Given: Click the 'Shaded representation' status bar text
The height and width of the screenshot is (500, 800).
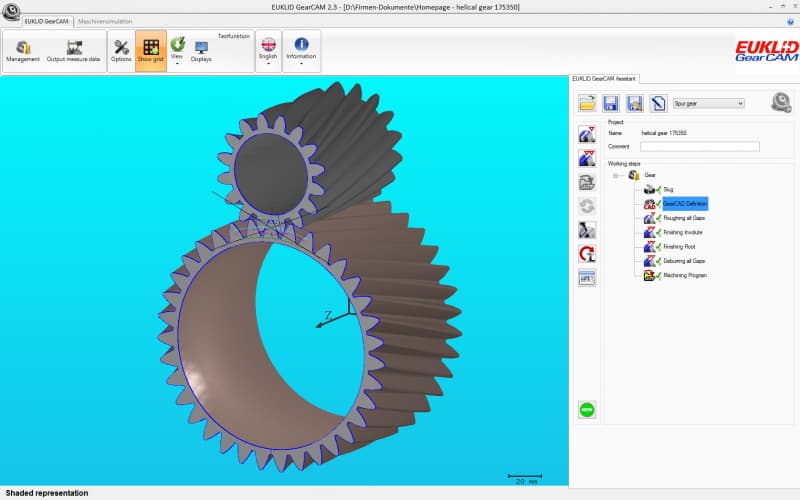Looking at the screenshot, I should (47, 493).
